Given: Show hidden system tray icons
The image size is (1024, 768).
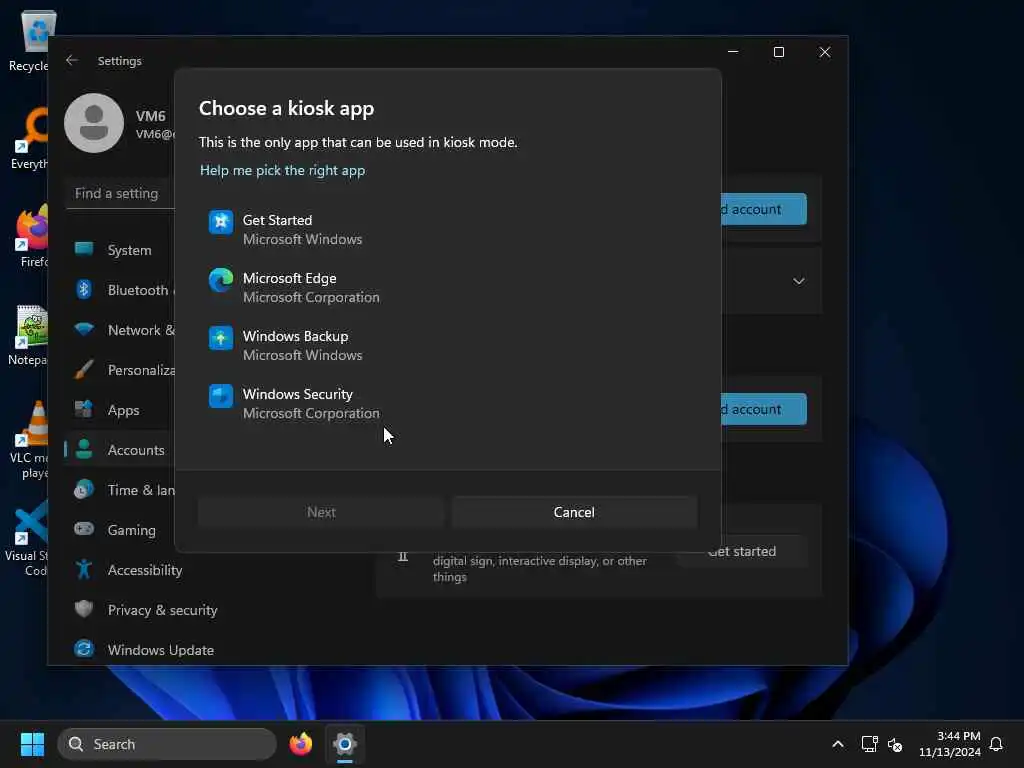Looking at the screenshot, I should pos(838,744).
